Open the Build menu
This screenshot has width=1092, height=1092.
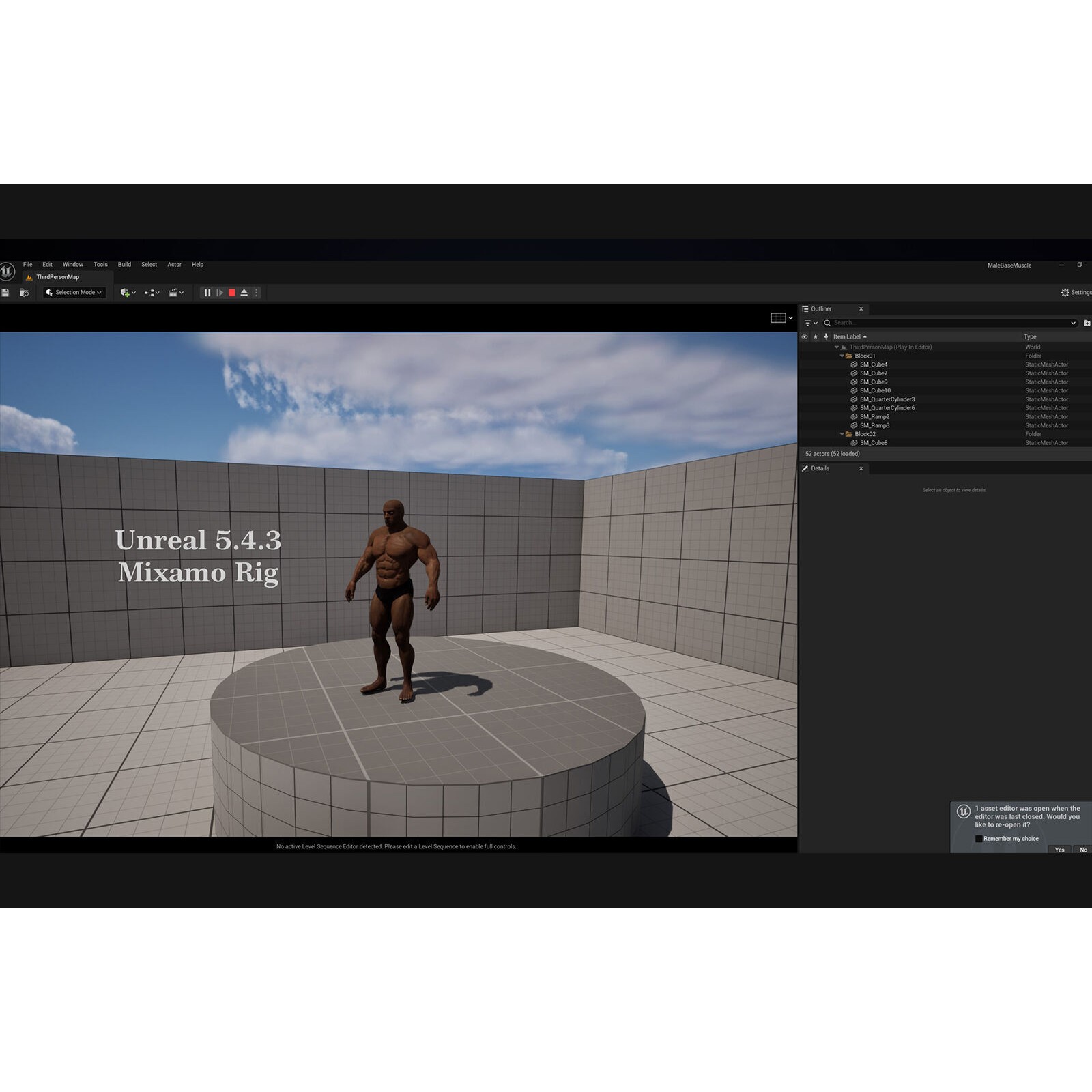click(x=124, y=265)
